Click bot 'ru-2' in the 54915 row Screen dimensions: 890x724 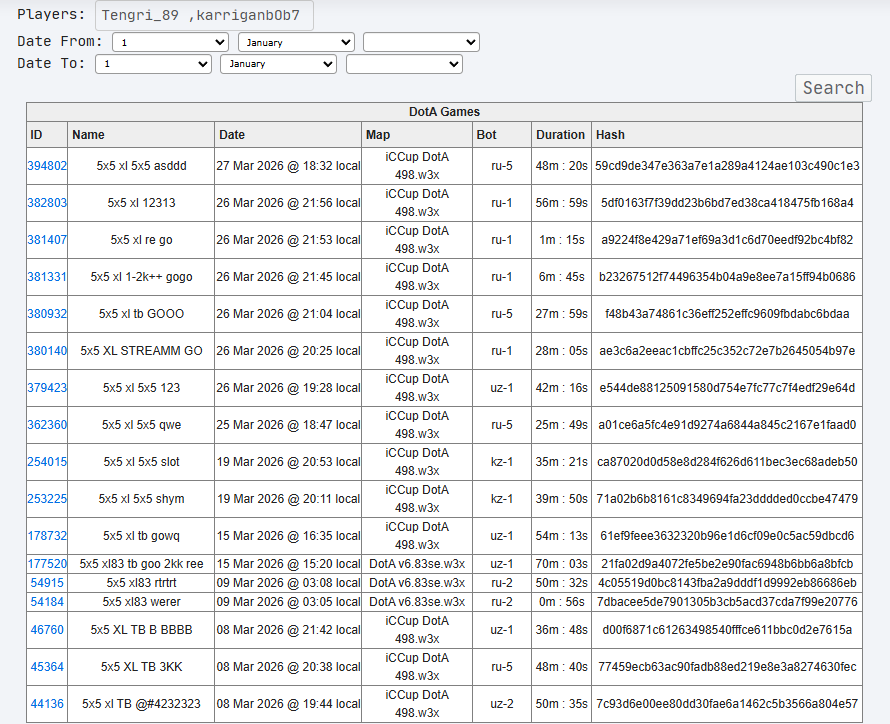[502, 583]
